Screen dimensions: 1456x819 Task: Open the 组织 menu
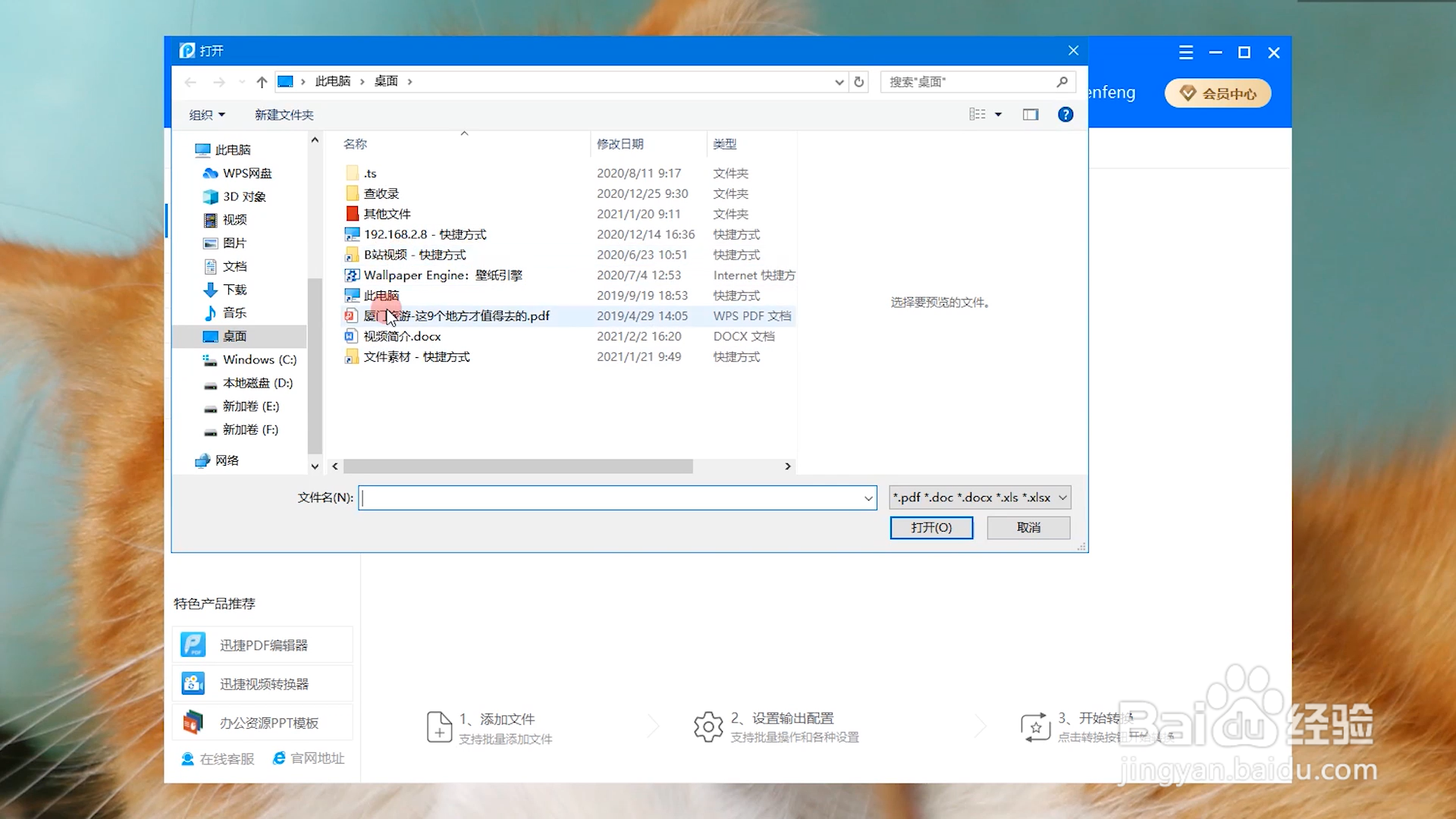point(206,115)
